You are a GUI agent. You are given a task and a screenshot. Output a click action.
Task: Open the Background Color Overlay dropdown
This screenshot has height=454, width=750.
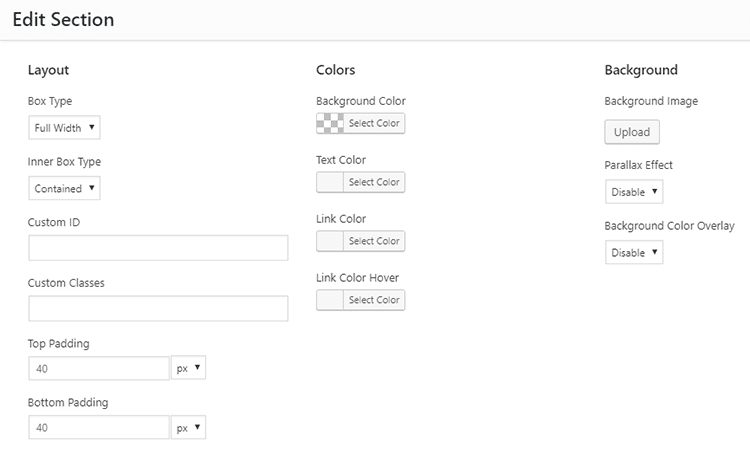634,253
